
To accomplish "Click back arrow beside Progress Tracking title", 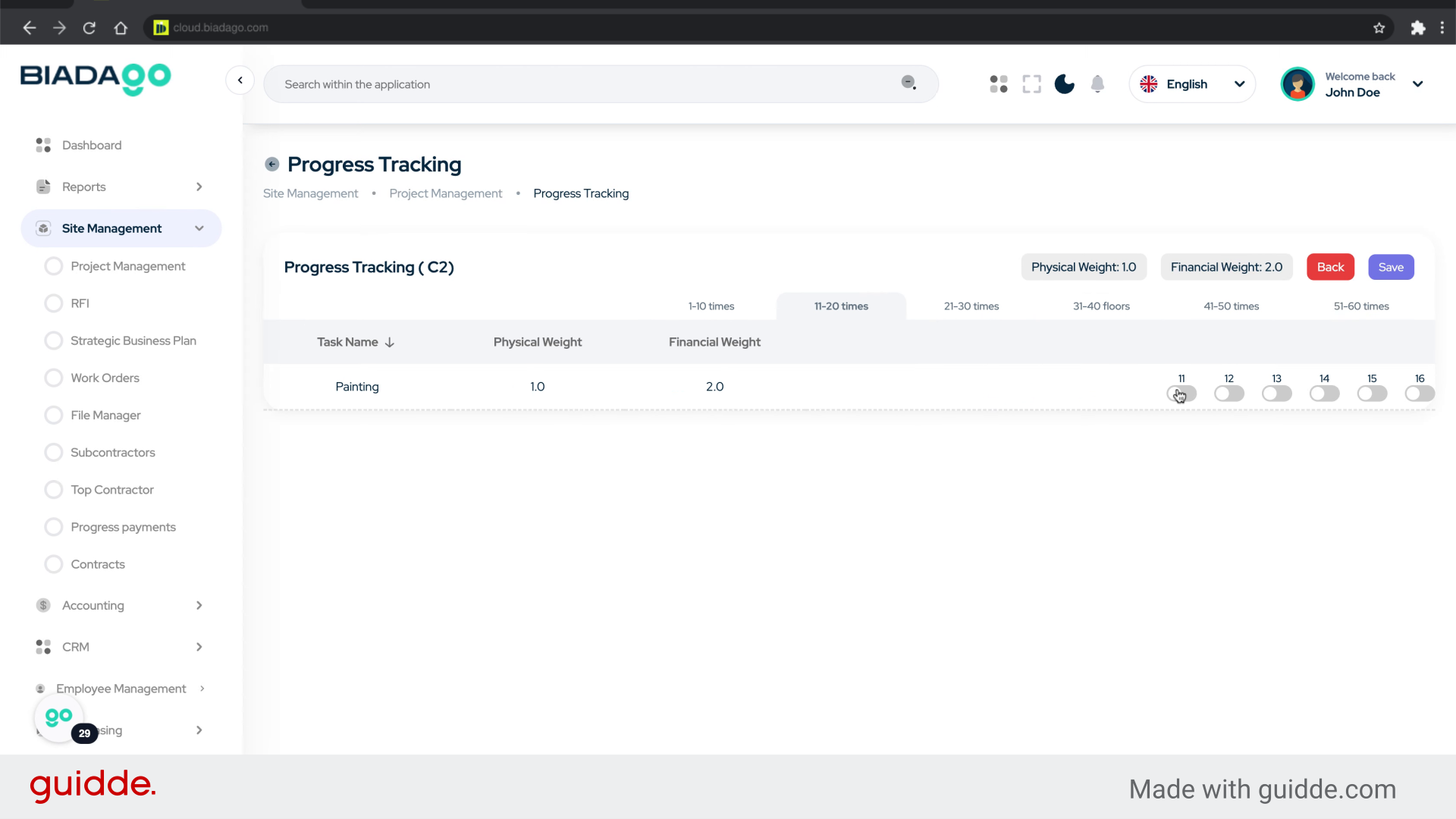I will [x=272, y=165].
